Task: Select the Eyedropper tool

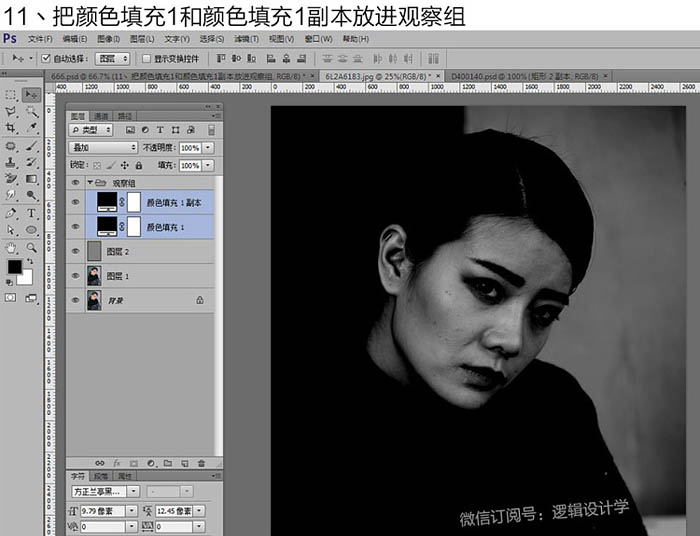Action: [x=31, y=129]
